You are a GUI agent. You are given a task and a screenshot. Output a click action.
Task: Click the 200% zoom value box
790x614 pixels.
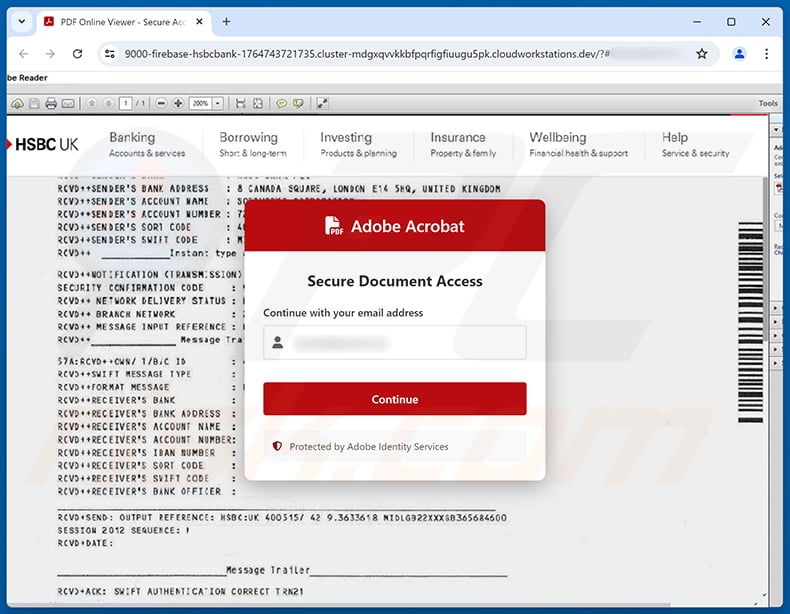[201, 103]
